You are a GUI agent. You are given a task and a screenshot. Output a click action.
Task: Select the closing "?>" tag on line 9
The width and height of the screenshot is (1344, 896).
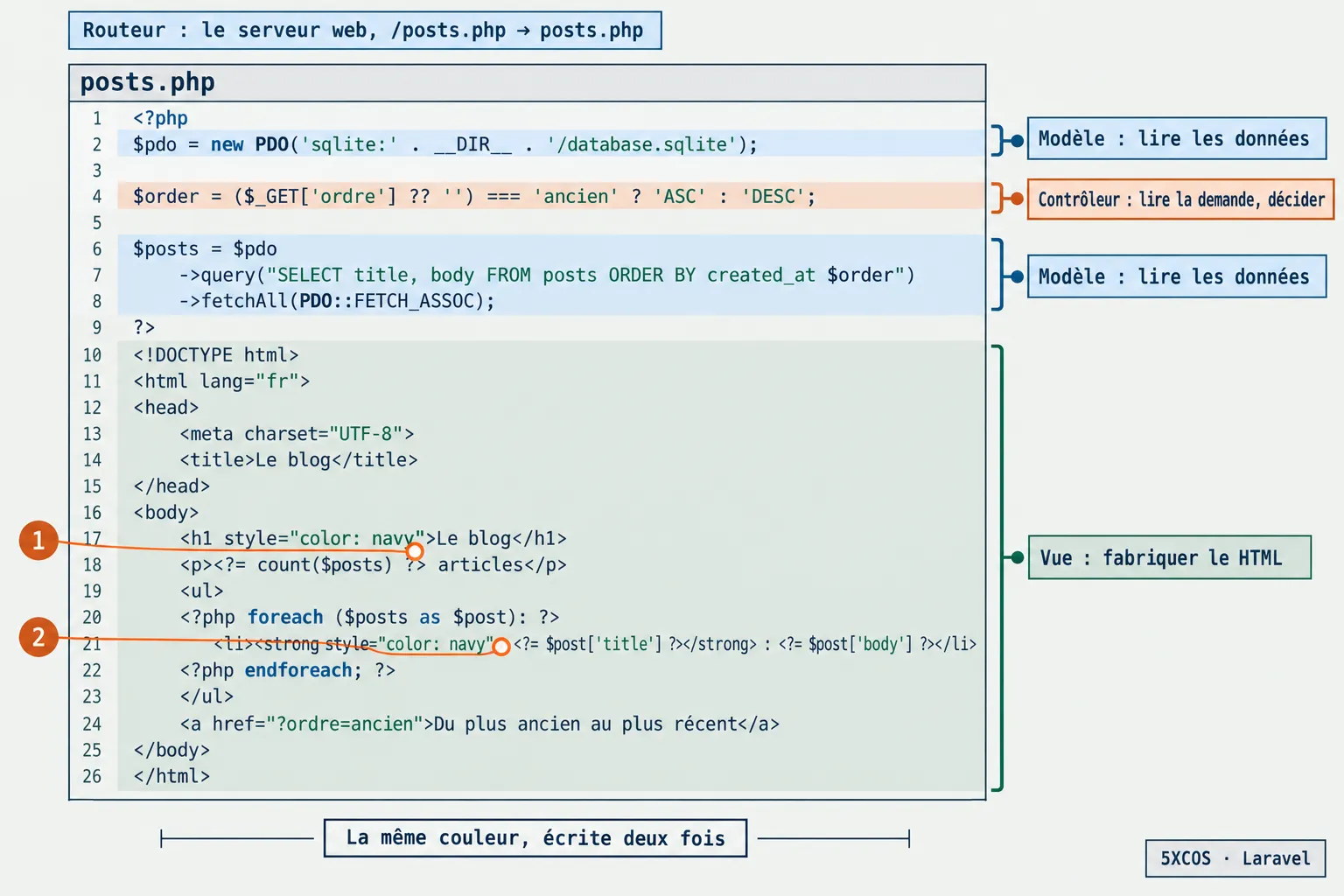144,327
